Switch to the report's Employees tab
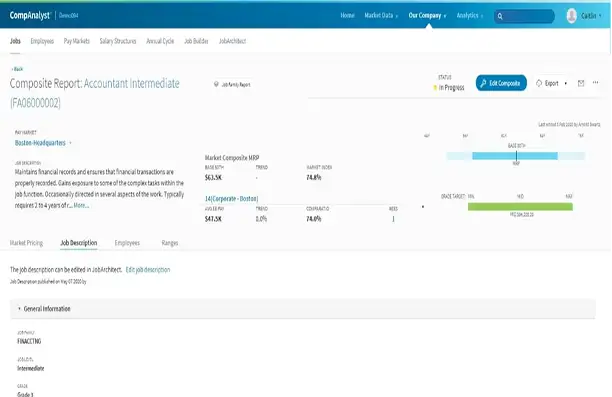This screenshot has width=612, height=397. (127, 243)
